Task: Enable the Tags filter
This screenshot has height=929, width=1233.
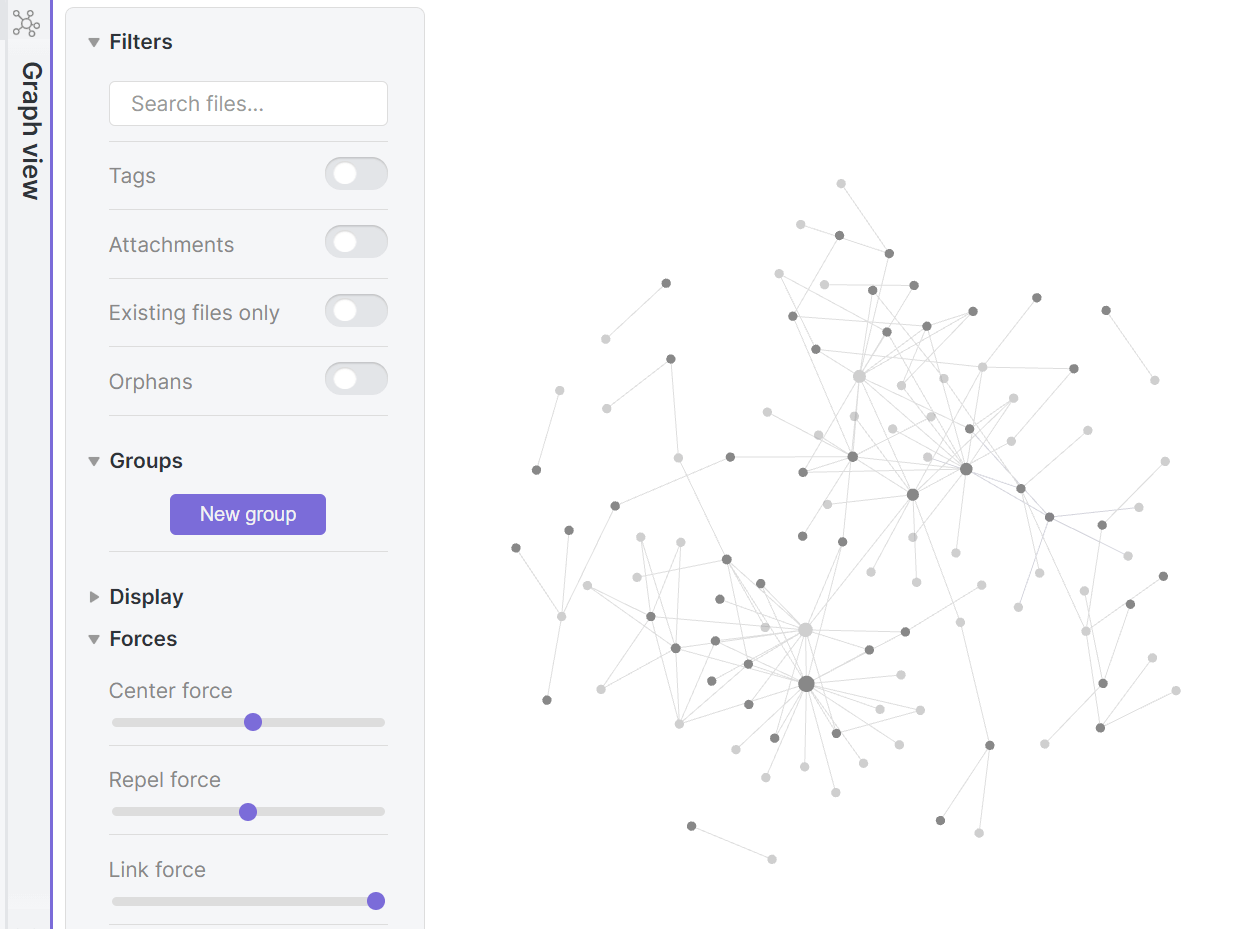Action: (x=356, y=173)
